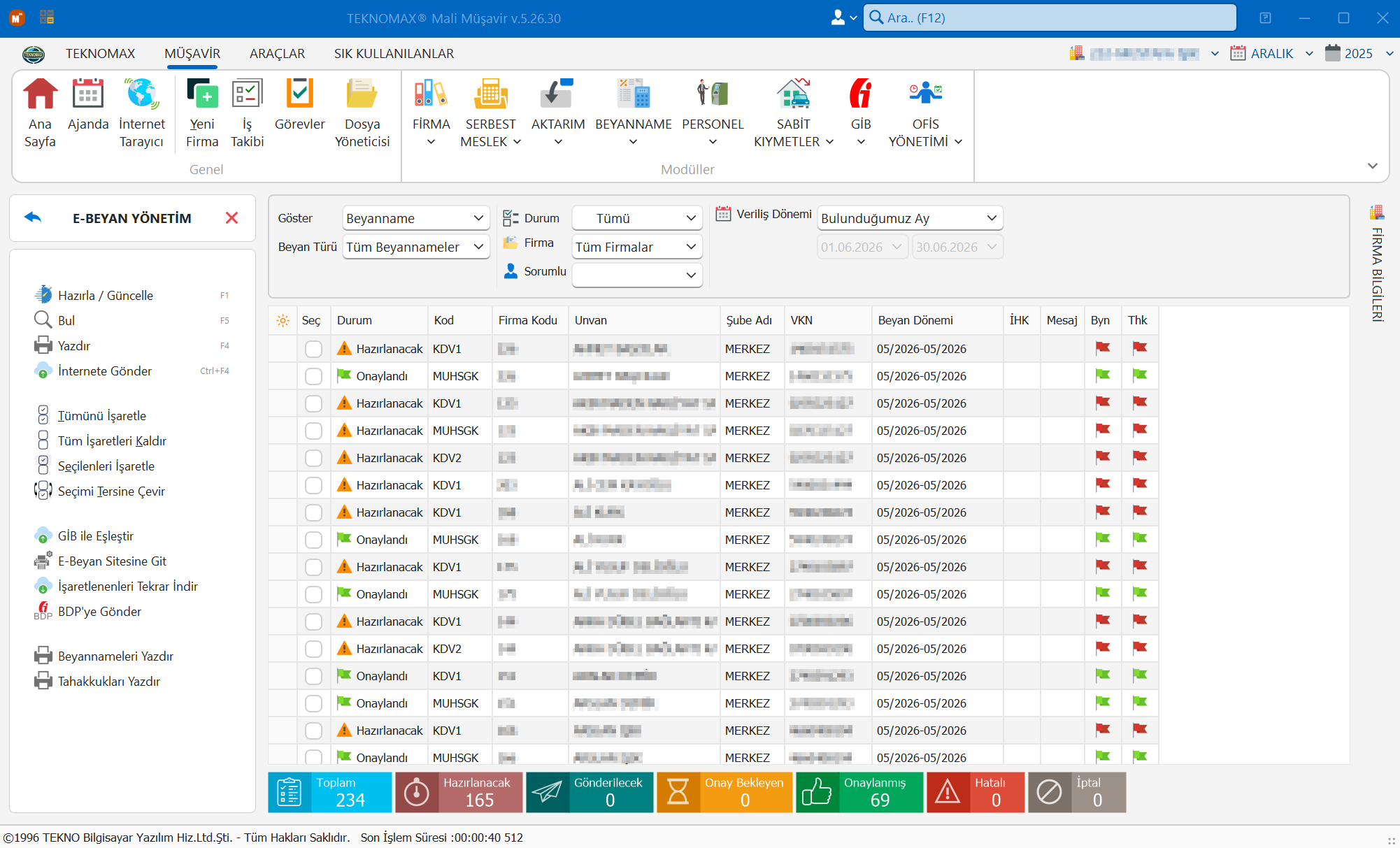This screenshot has height=848, width=1400.
Task: Open E-Beyan Sitesine Git
Action: (x=101, y=561)
